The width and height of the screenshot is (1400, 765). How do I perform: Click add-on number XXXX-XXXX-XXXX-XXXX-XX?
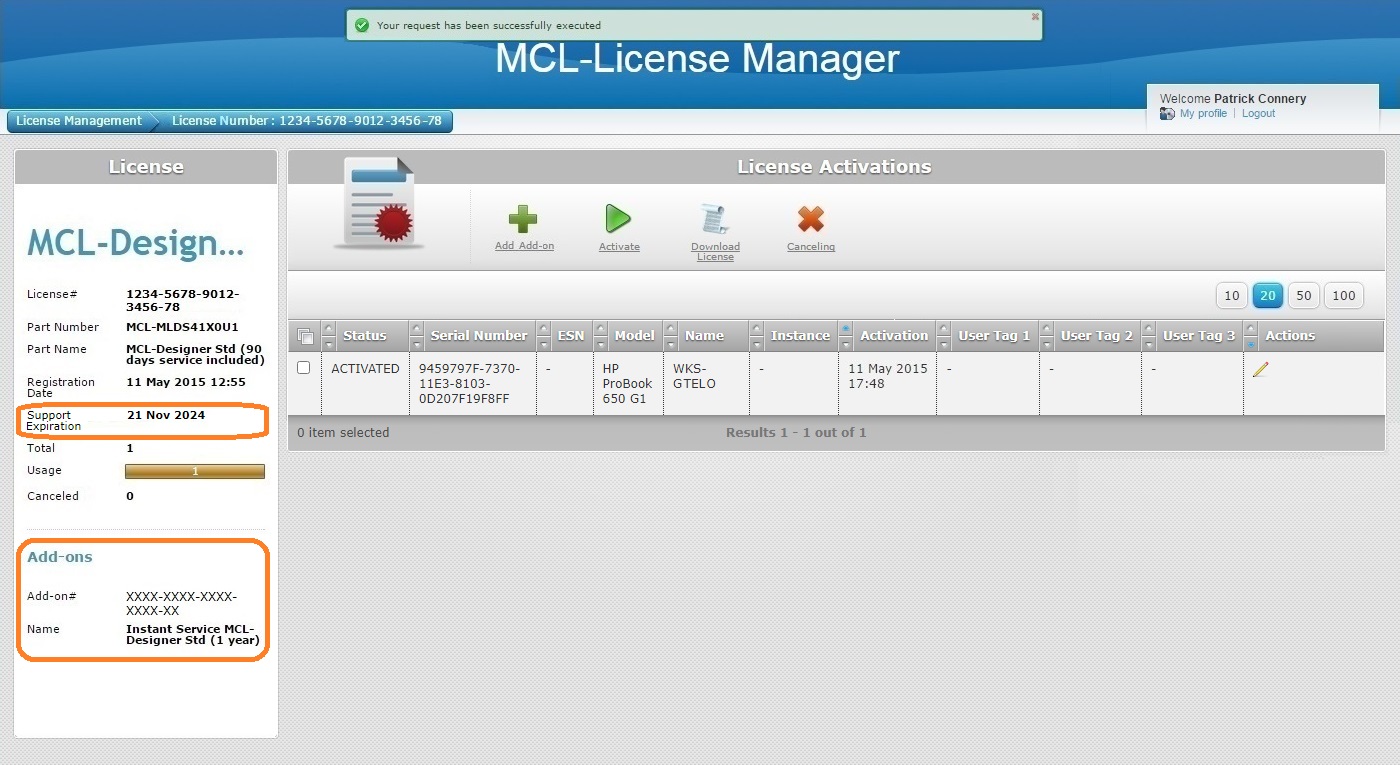(x=182, y=603)
